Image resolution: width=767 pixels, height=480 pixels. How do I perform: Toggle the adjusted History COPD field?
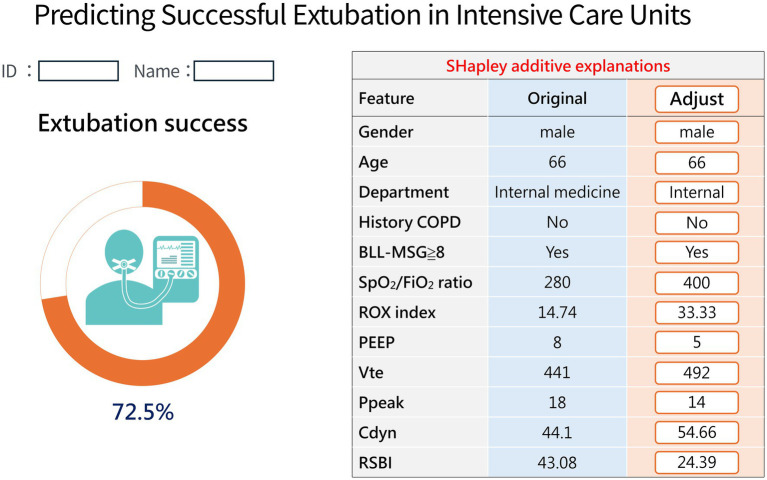tap(697, 223)
